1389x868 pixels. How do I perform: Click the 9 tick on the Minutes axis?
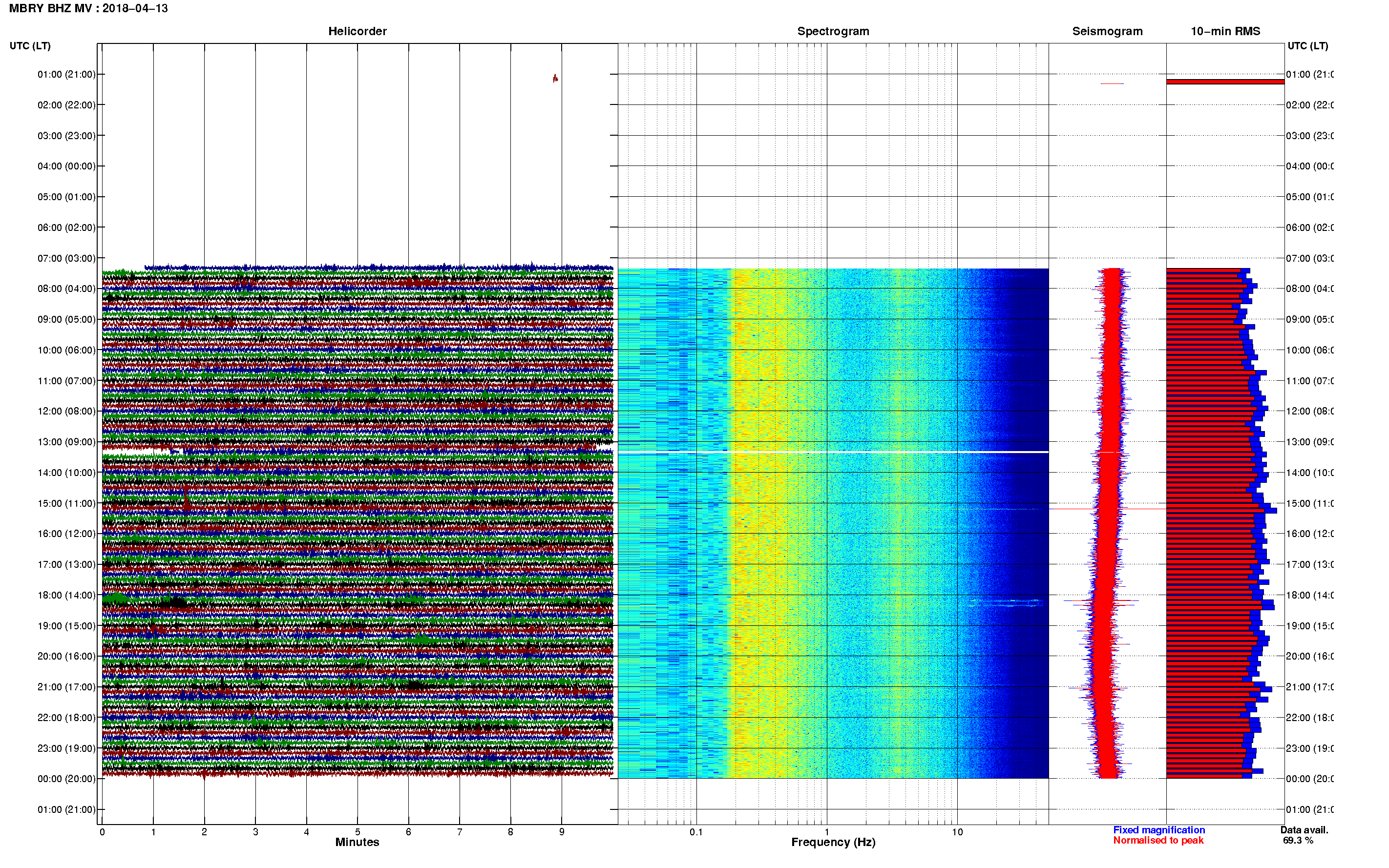pos(562,832)
